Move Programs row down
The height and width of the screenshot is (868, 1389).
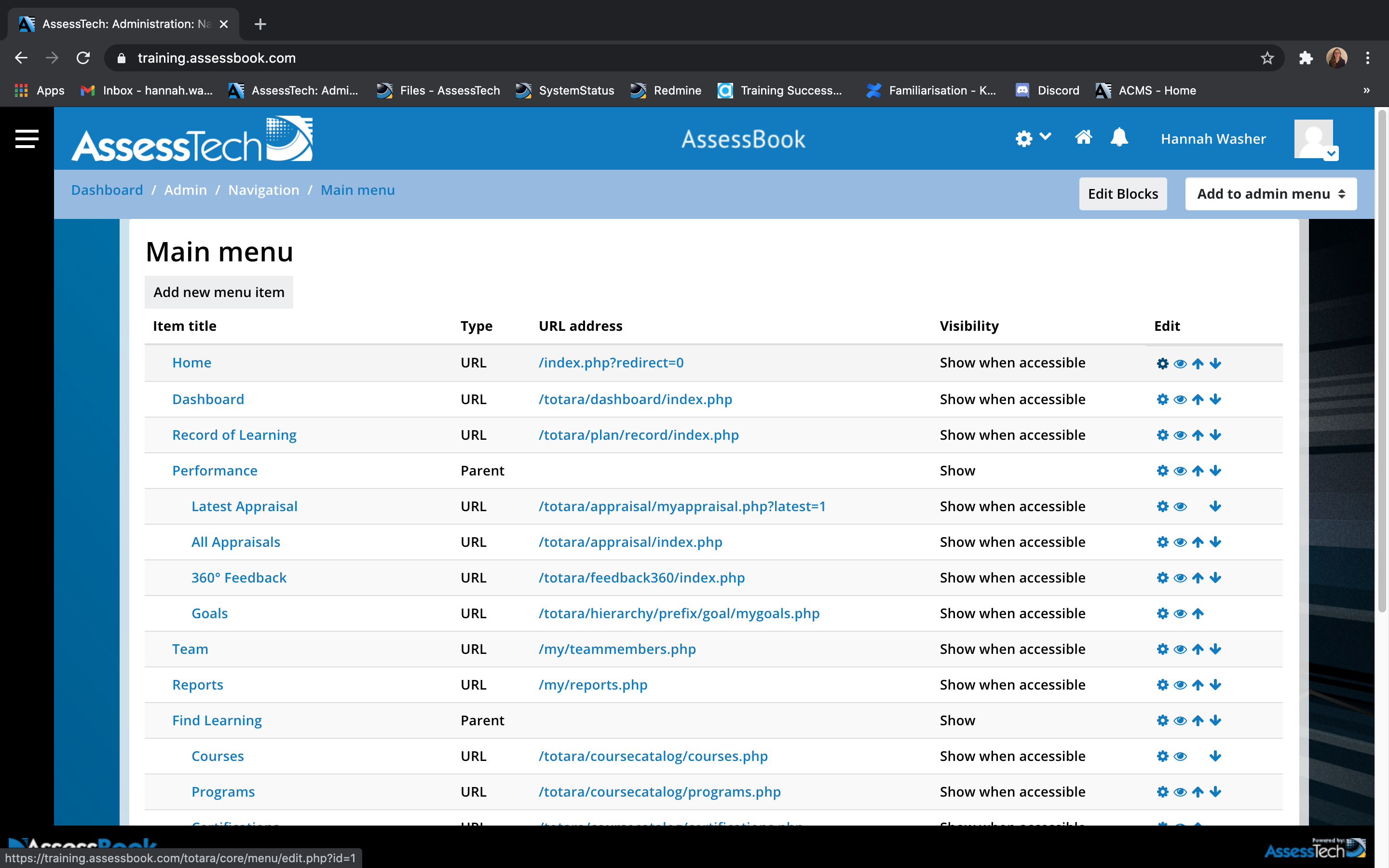point(1215,792)
